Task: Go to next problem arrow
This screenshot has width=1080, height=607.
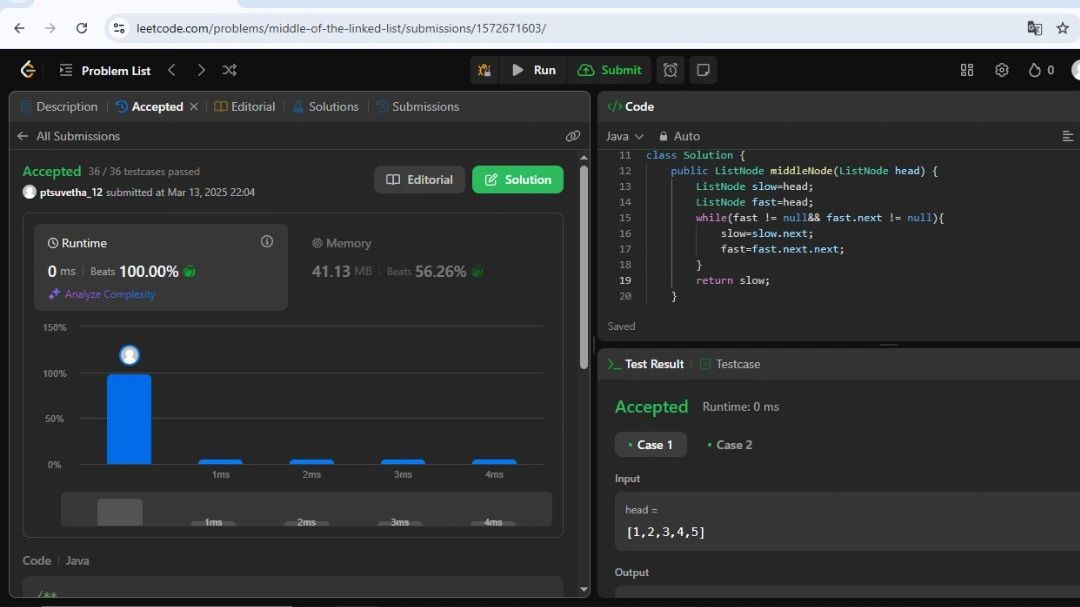Action: click(x=200, y=70)
